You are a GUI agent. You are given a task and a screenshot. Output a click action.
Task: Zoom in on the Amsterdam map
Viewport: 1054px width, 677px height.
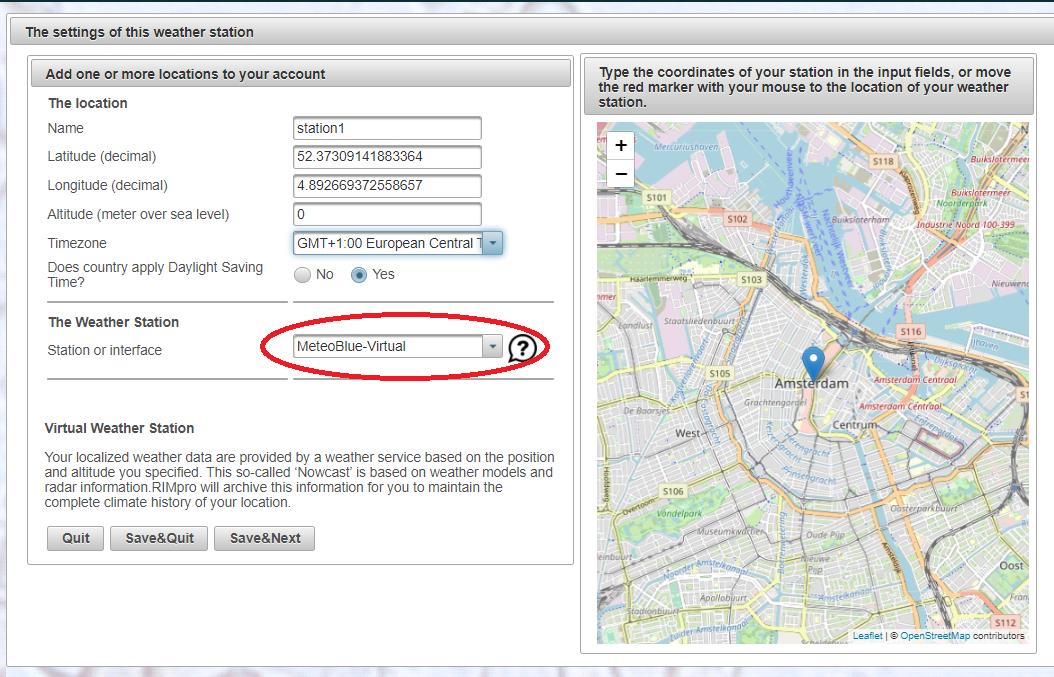point(620,144)
